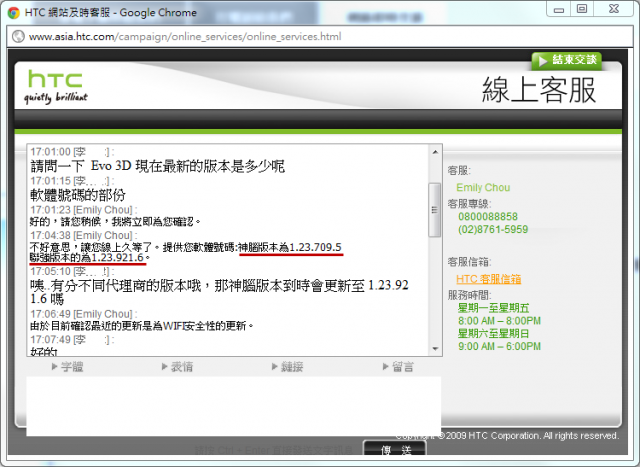The image size is (640, 467).
Task: Click the 17:01:23 [Emily Chou] header
Action: pos(84,210)
